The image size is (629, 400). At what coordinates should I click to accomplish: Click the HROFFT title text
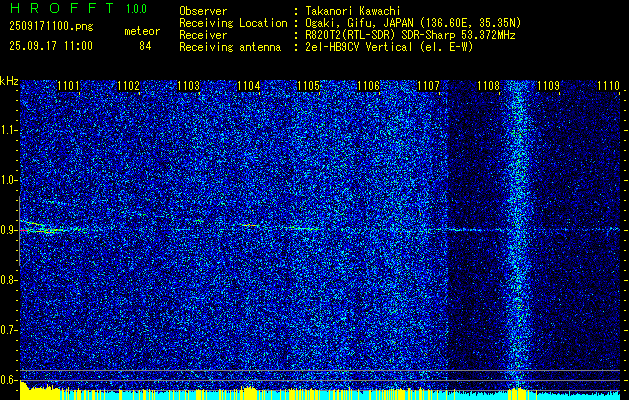62,8
